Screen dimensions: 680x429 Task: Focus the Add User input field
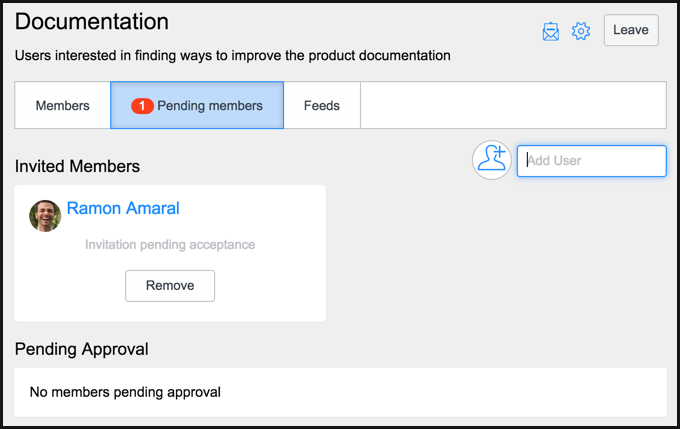pos(592,161)
